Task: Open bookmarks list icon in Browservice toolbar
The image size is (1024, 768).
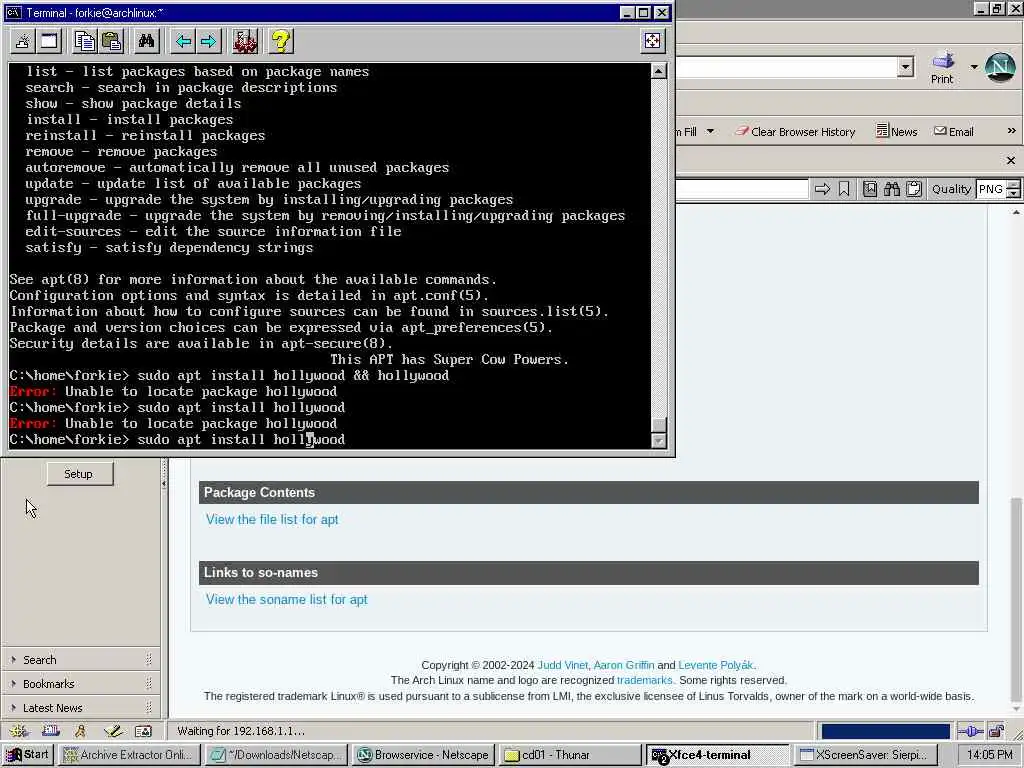Action: [870, 189]
